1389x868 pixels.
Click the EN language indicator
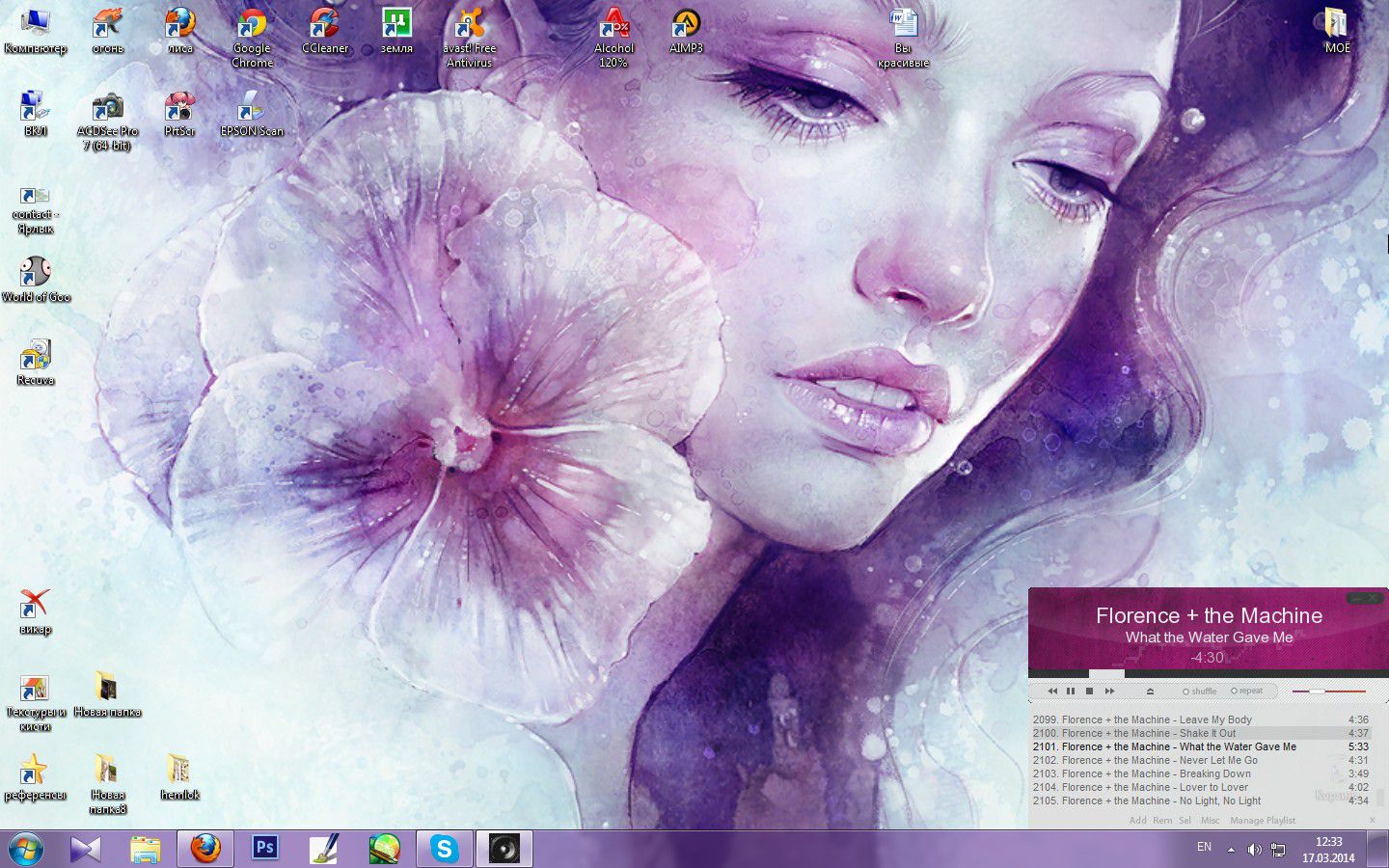[1204, 847]
